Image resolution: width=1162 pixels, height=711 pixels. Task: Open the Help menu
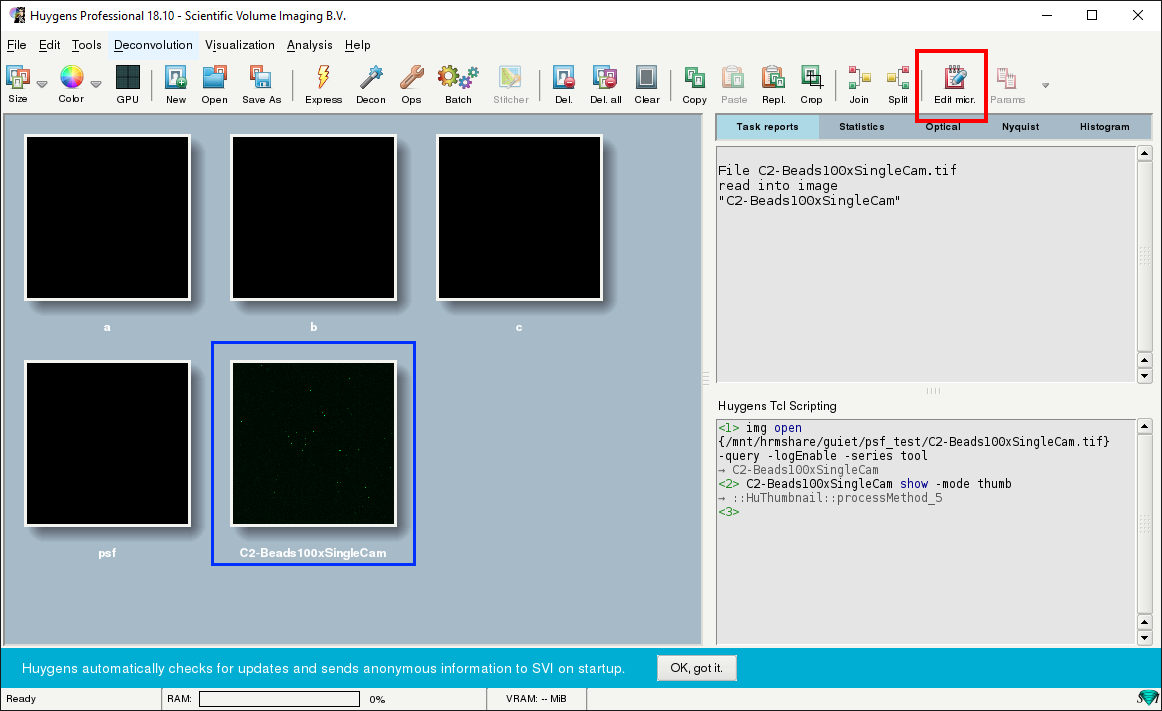click(x=357, y=45)
